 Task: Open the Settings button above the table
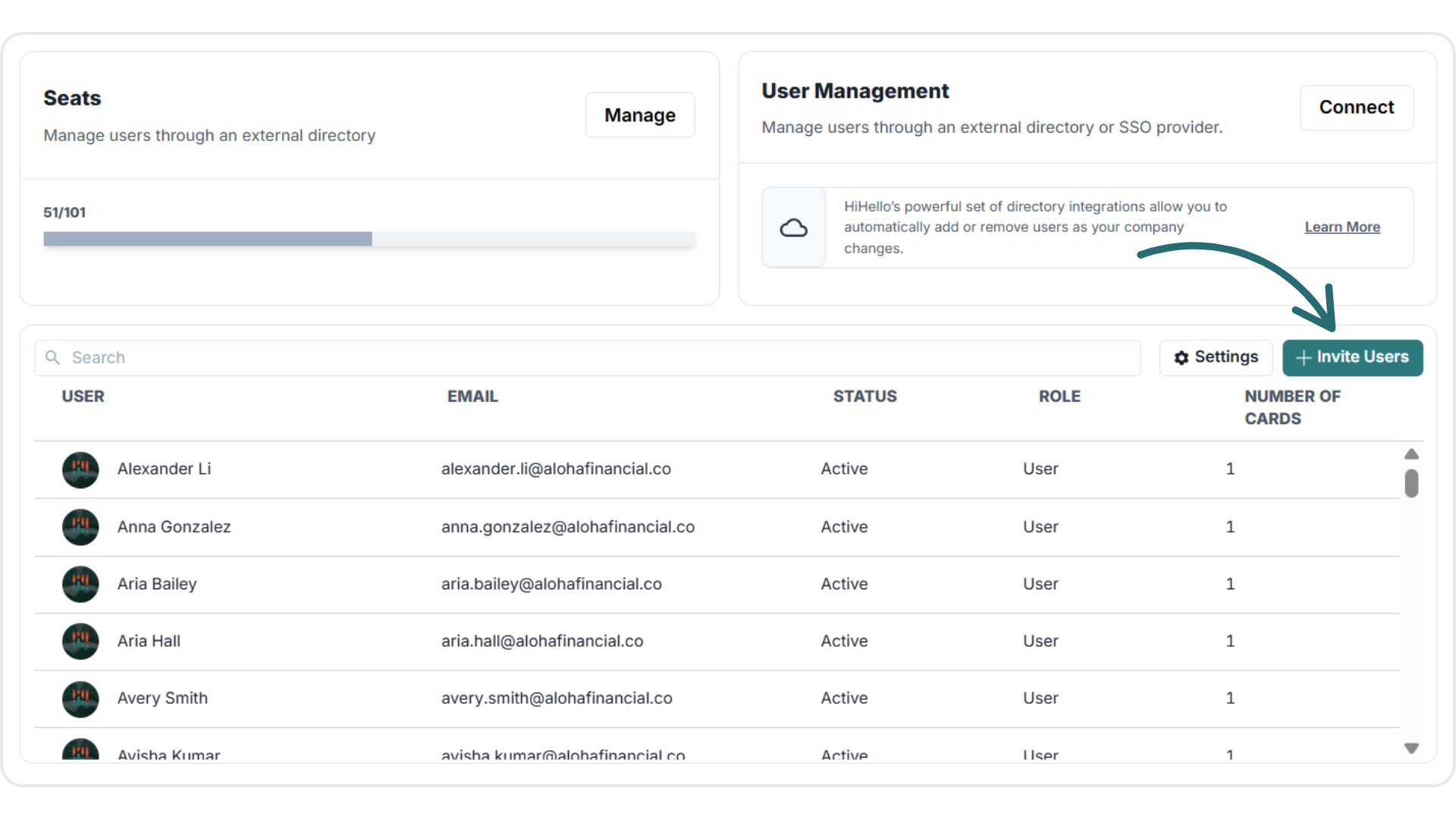[x=1216, y=357]
